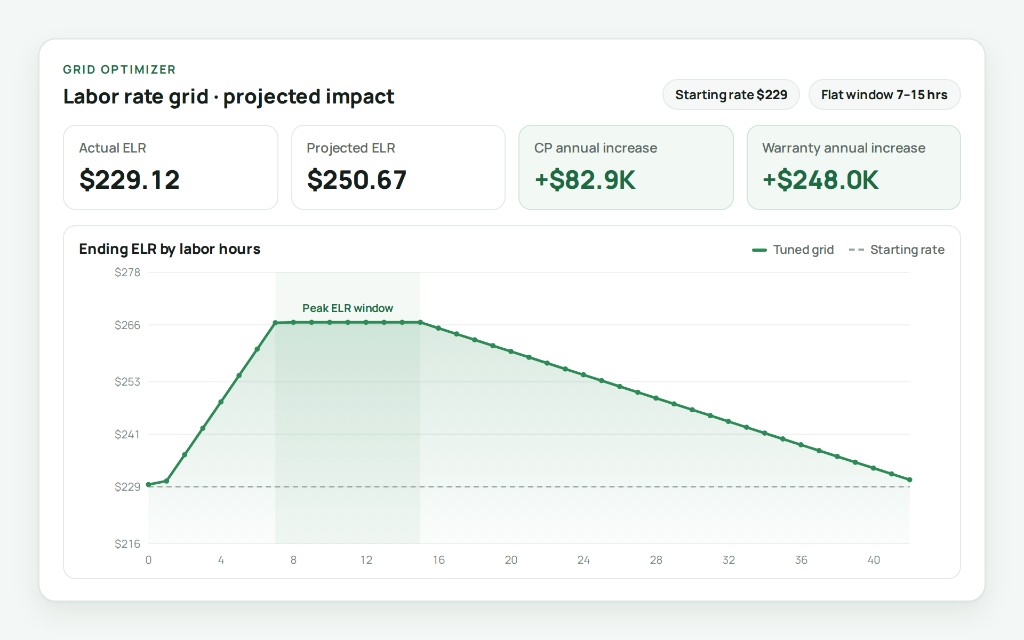
Task: Click the 24 hours x-axis tick label
Action: click(x=584, y=560)
